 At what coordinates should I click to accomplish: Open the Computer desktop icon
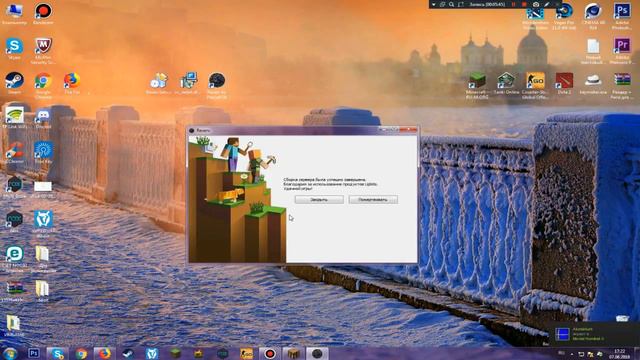point(14,12)
